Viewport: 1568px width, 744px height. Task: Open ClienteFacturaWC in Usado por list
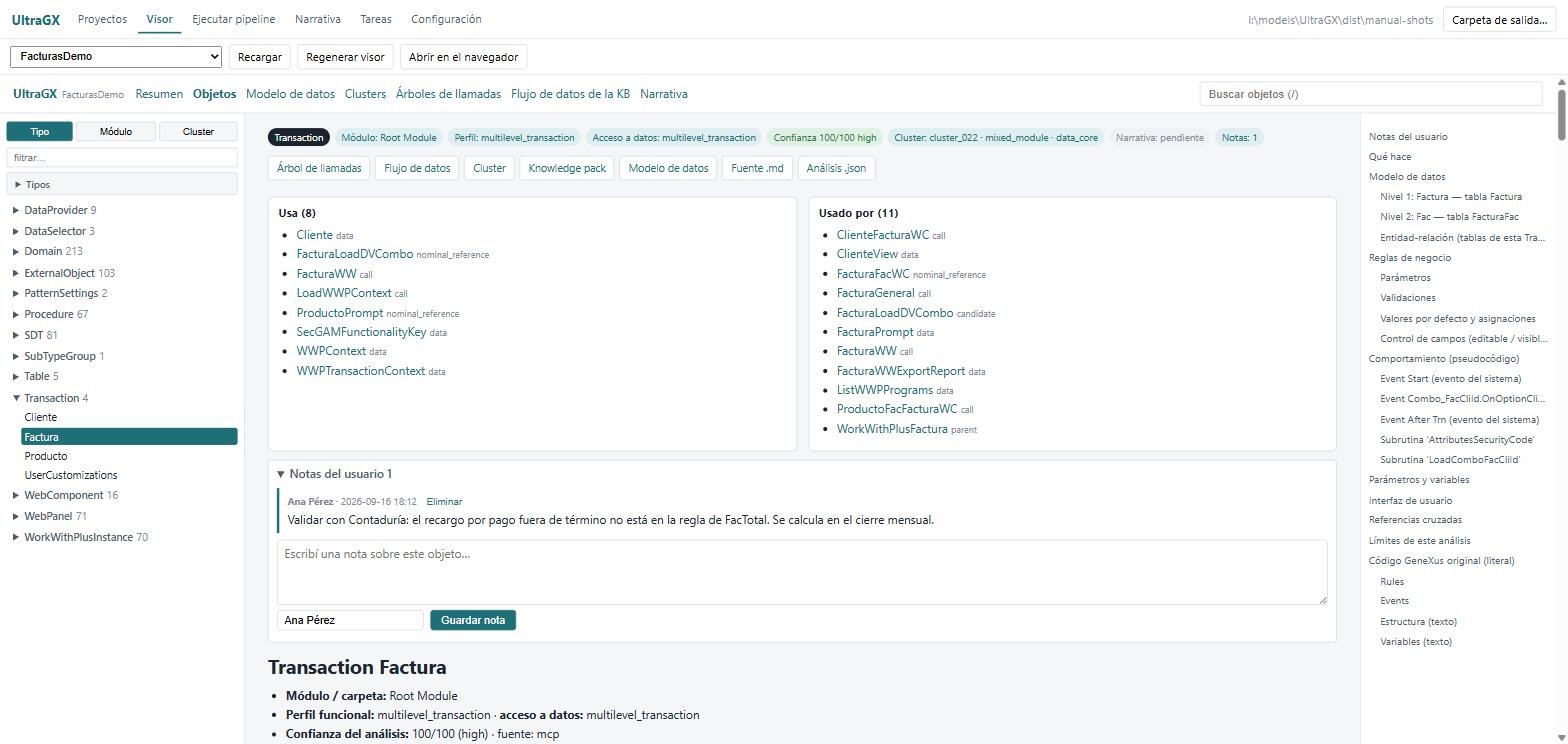[883, 235]
